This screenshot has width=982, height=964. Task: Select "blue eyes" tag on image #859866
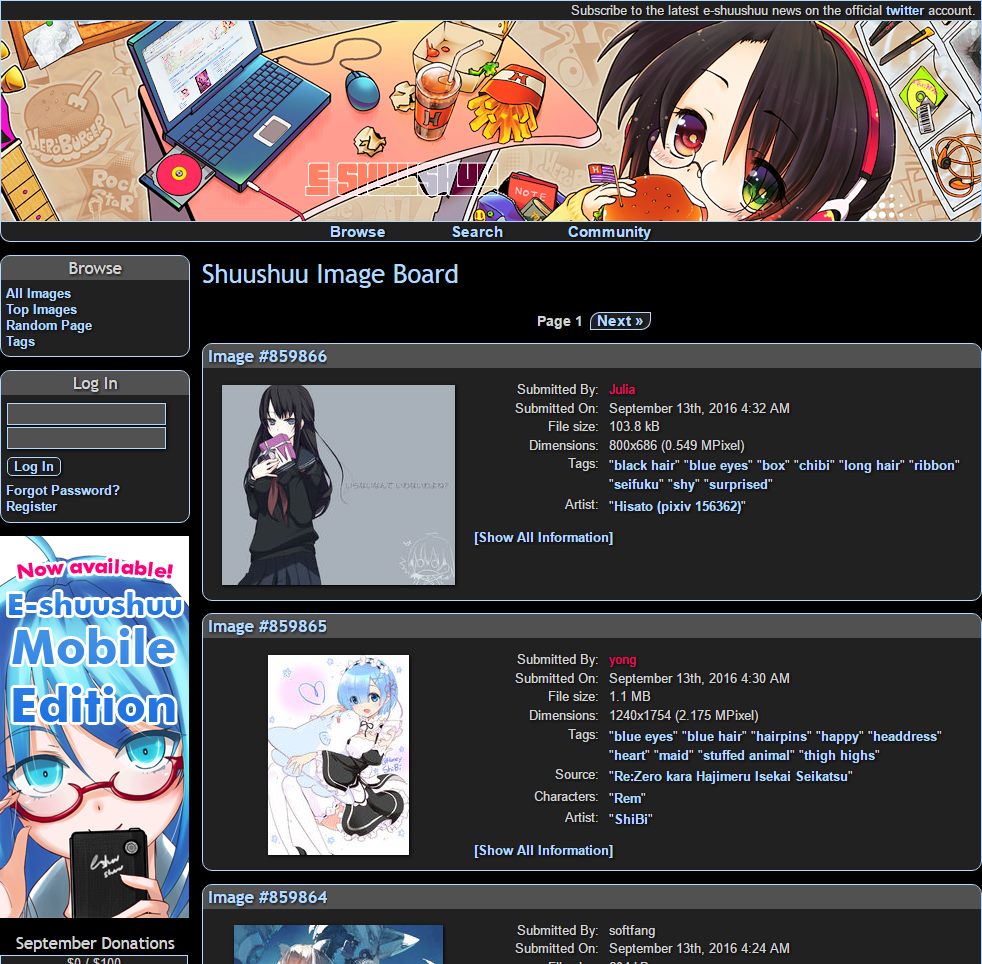coord(718,465)
